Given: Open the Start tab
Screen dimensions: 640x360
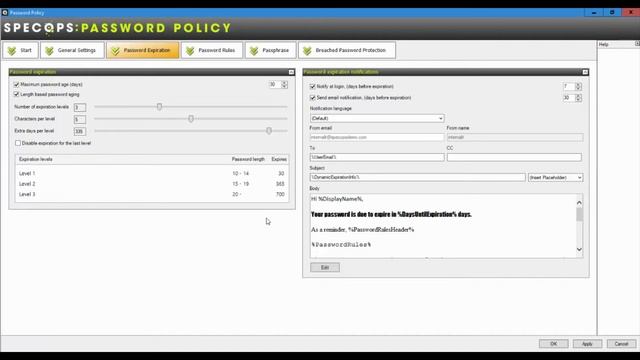Looking at the screenshot, I should click(x=20, y=50).
